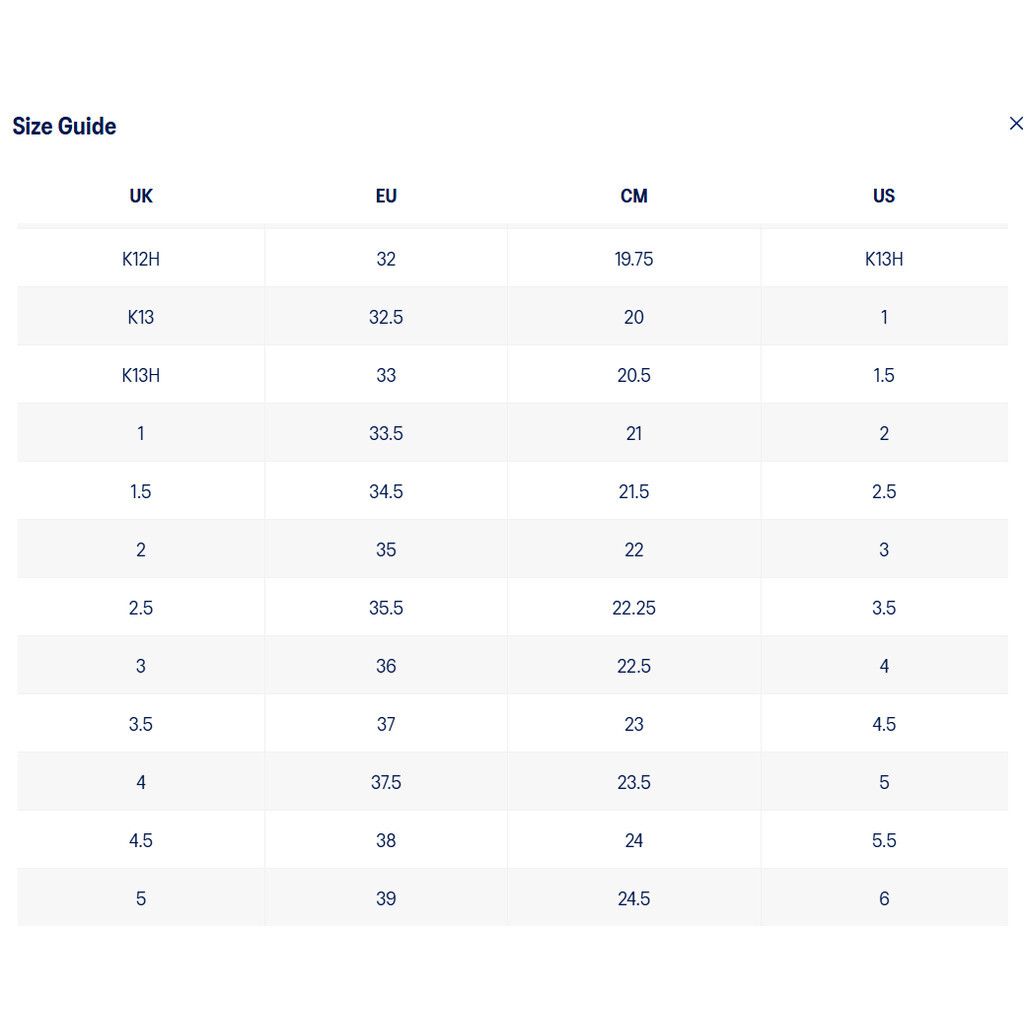Viewport: 1024px width, 1024px height.
Task: Select the 33.5 EU size cell
Action: [x=386, y=433]
